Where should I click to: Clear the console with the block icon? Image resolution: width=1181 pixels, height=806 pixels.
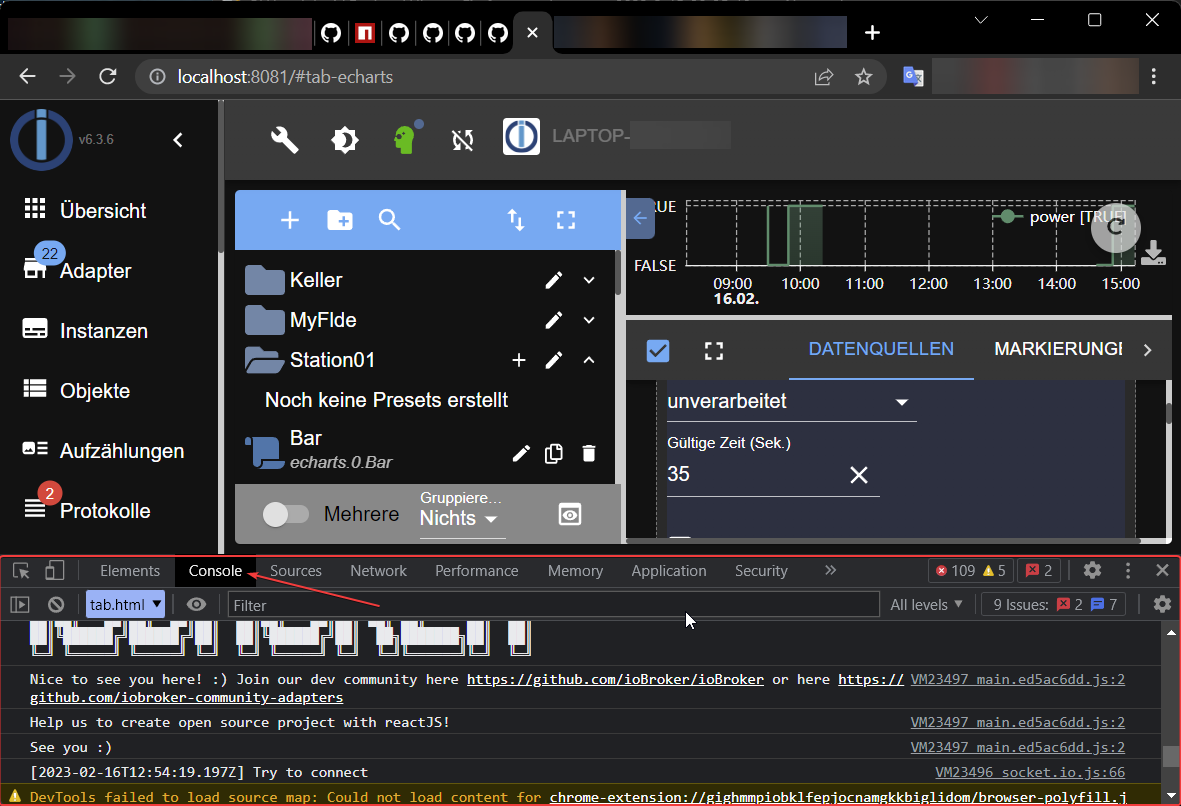click(x=56, y=604)
